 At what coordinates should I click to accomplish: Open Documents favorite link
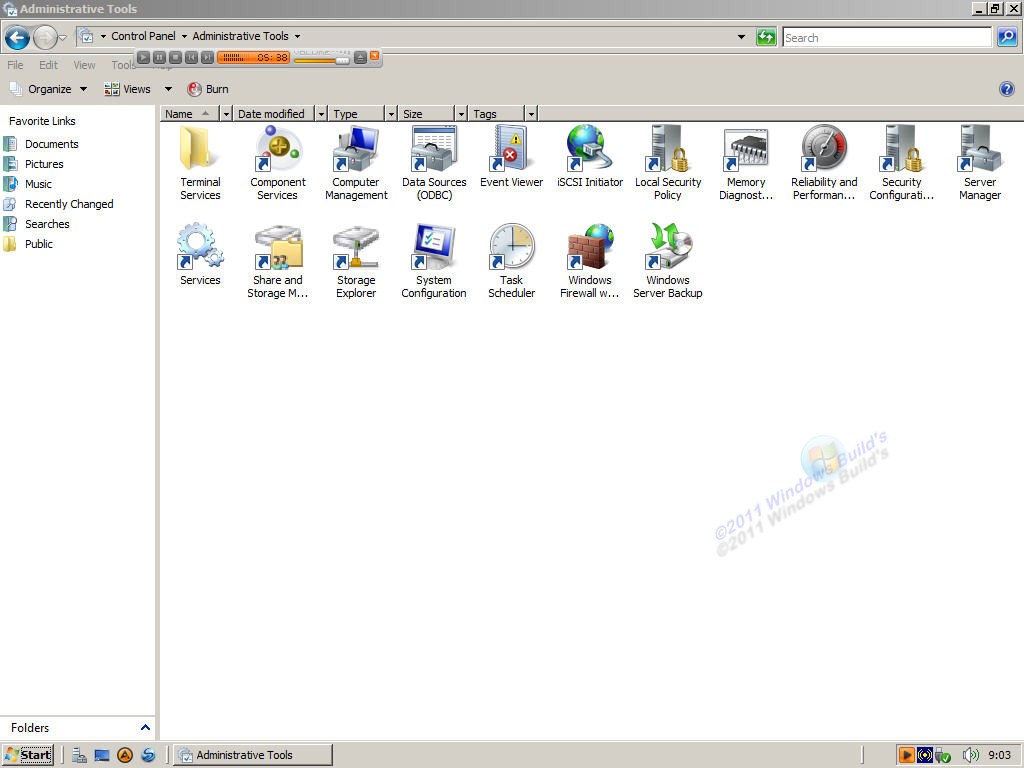pos(52,144)
